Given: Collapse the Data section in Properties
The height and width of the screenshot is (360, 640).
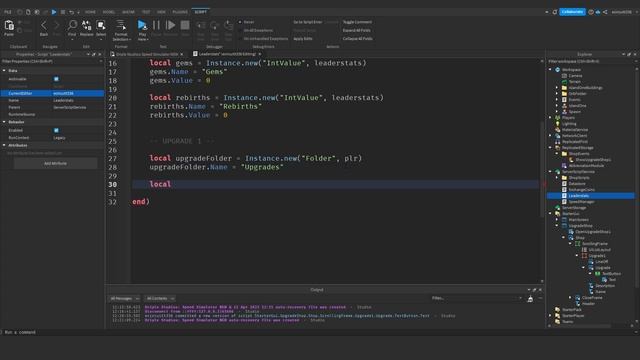Looking at the screenshot, I should 4,71.
